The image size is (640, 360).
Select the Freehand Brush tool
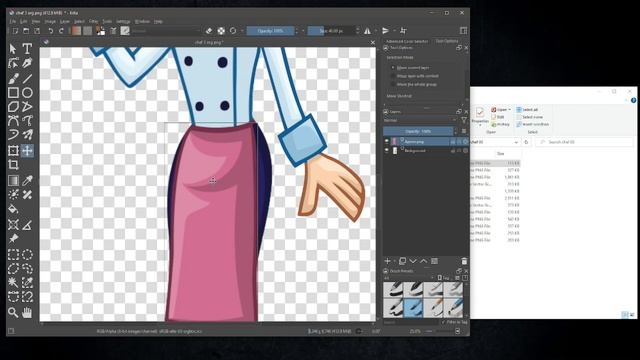(x=13, y=78)
